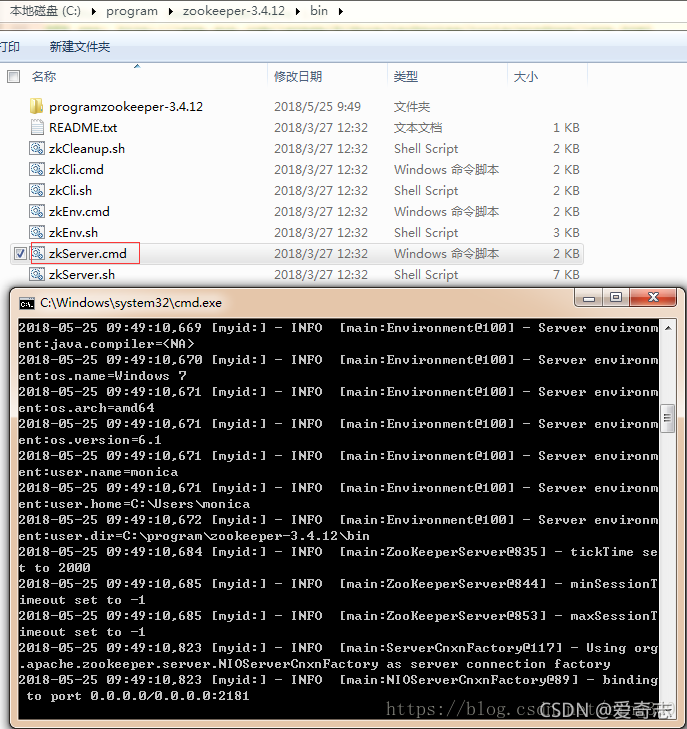The image size is (687, 729).
Task: Click 7 KB size of zkServer.sh
Action: click(566, 275)
